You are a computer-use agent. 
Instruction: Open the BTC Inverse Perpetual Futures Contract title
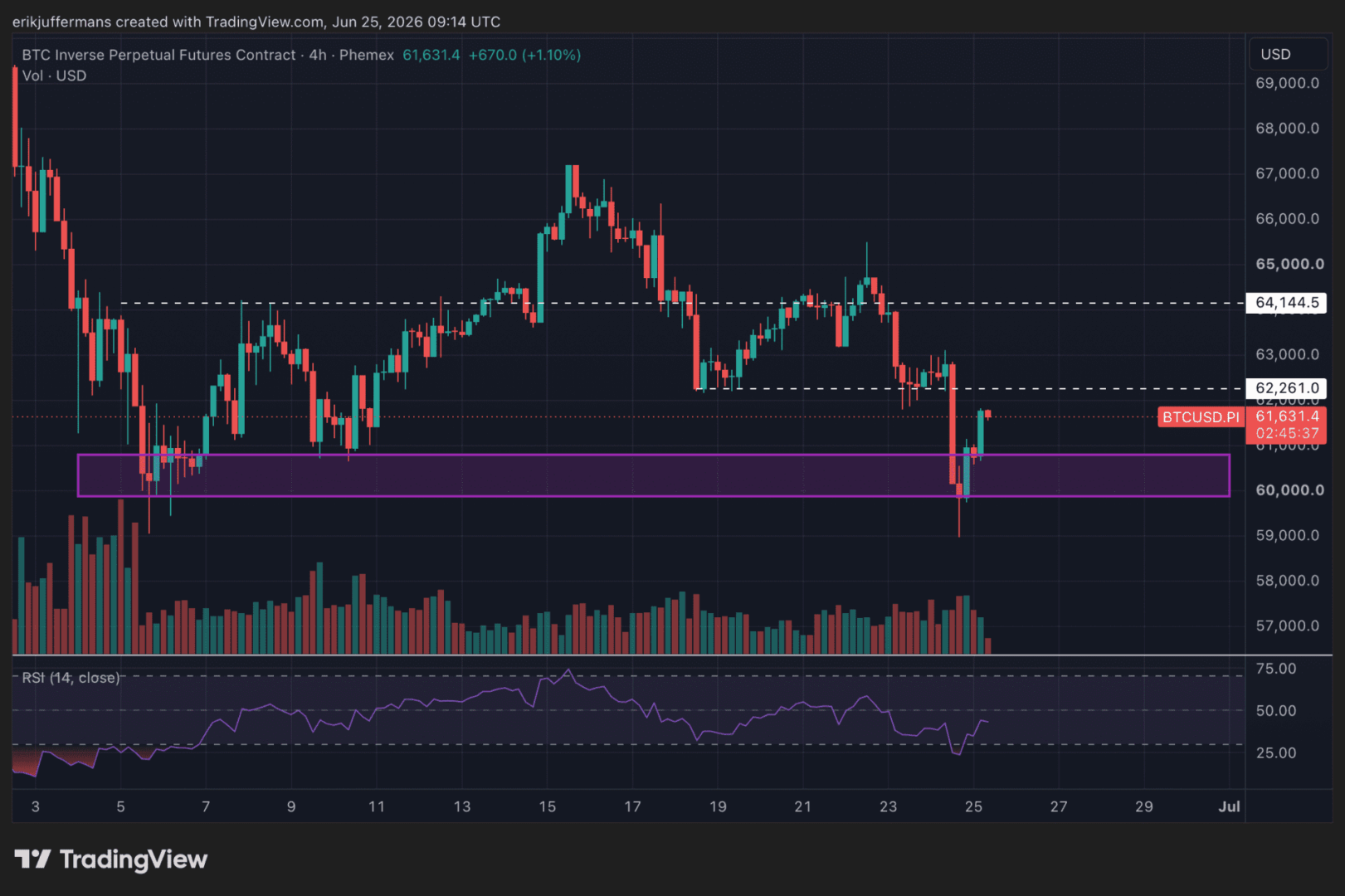point(158,55)
